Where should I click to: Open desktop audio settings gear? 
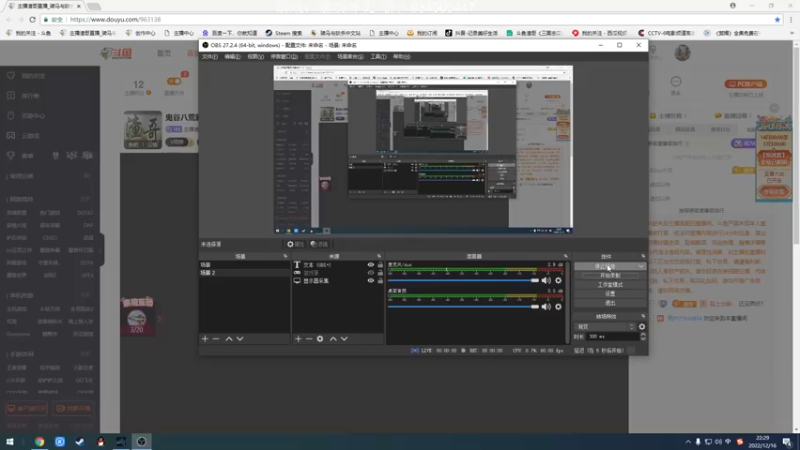(x=558, y=307)
